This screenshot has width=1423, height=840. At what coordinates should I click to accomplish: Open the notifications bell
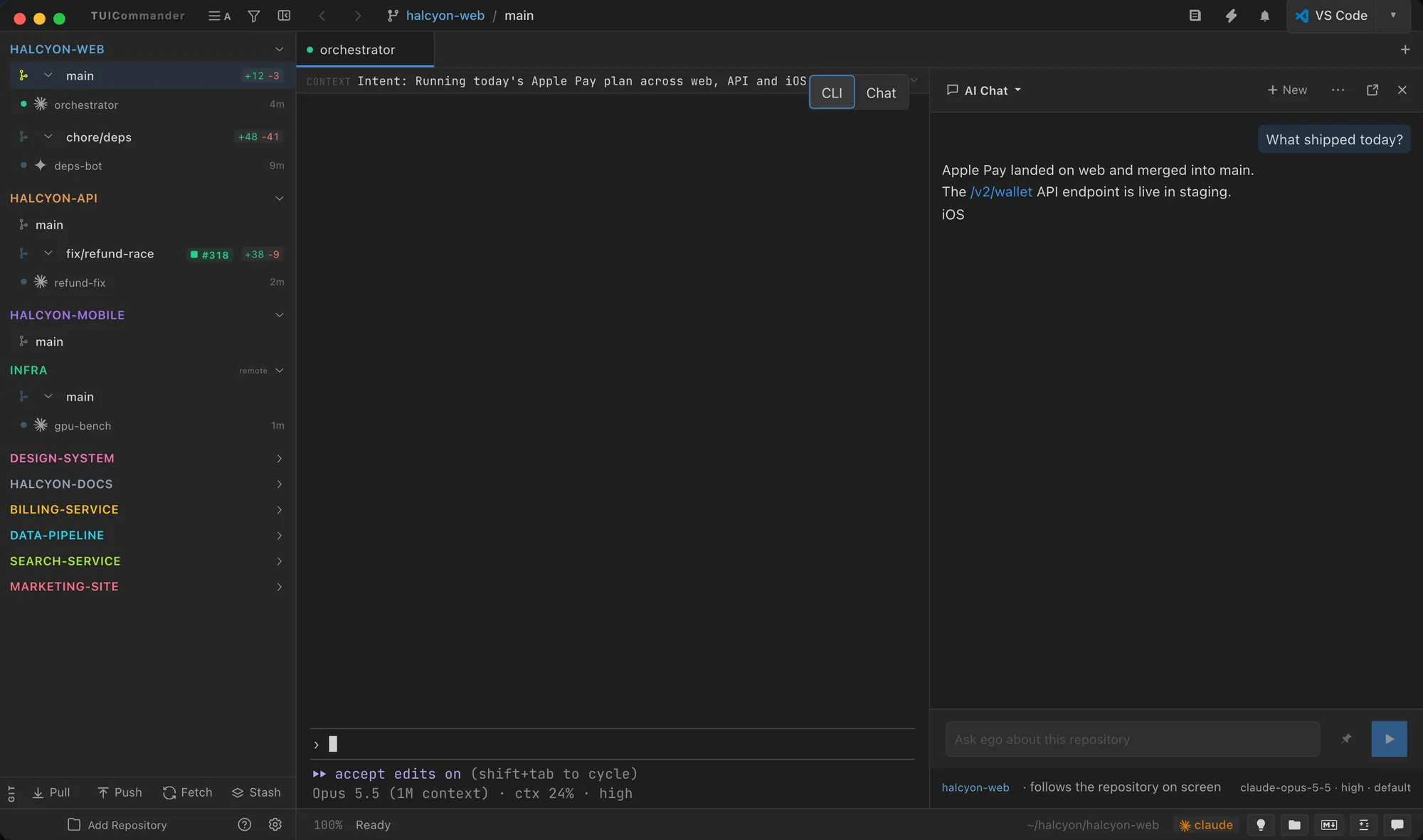[x=1264, y=16]
